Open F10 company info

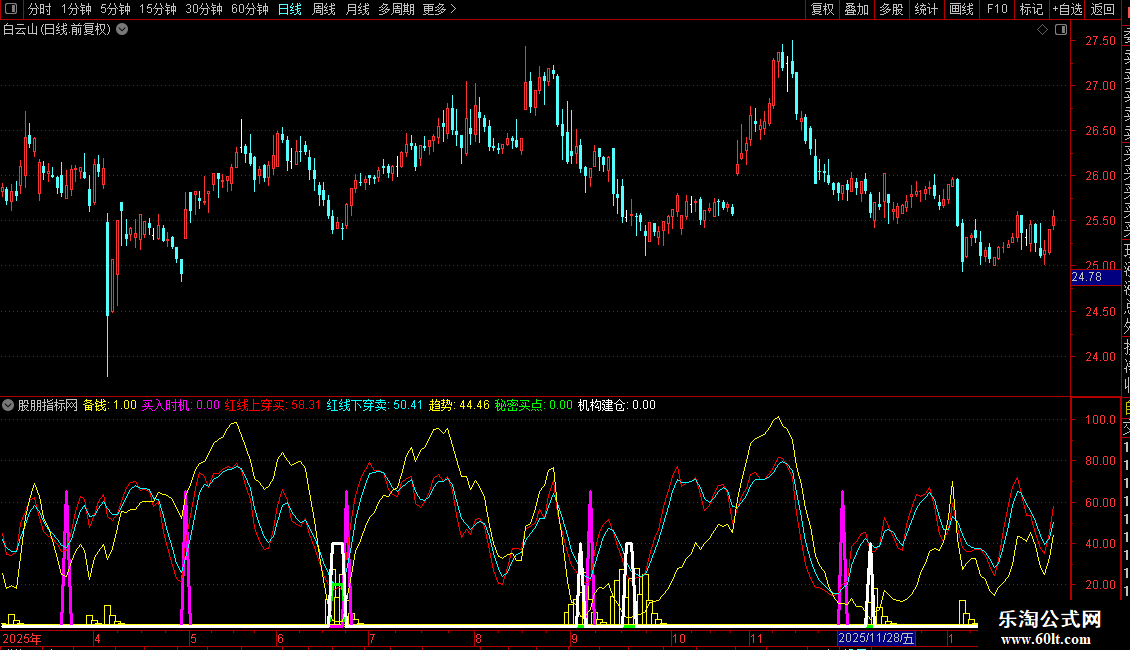[997, 9]
